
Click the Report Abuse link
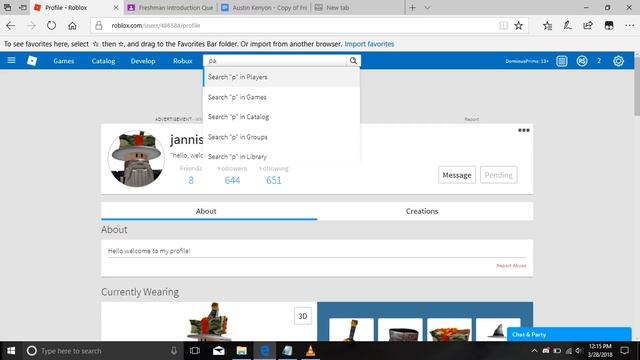click(511, 266)
